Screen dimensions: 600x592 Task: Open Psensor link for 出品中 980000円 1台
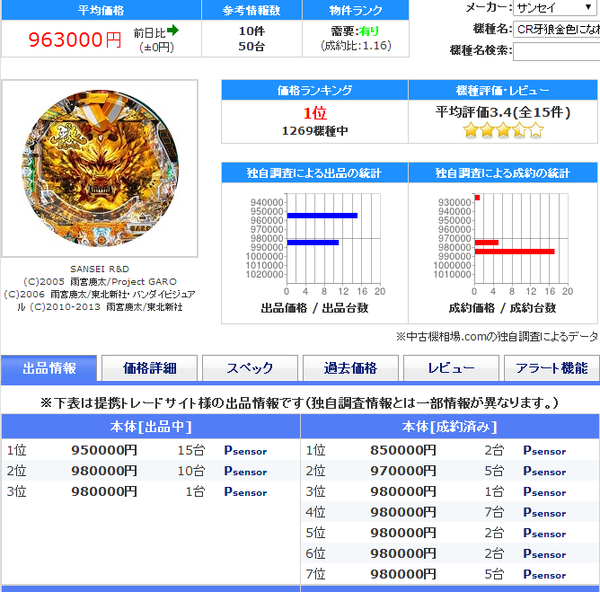(x=245, y=492)
